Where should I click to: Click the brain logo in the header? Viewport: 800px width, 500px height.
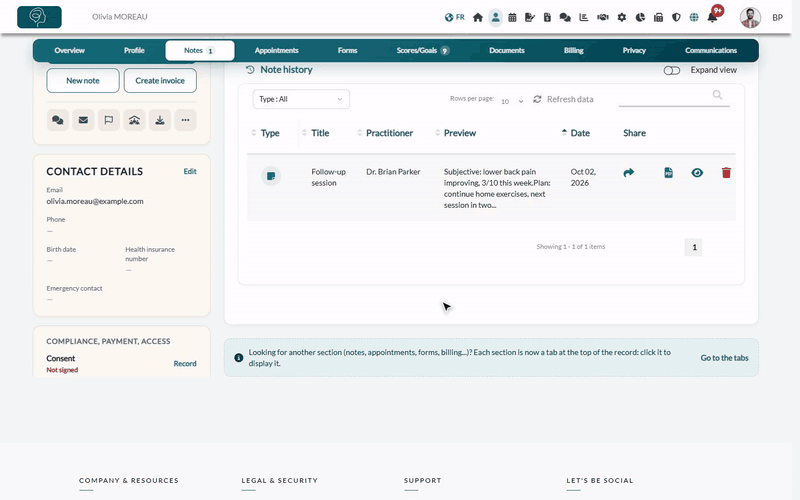[39, 17]
